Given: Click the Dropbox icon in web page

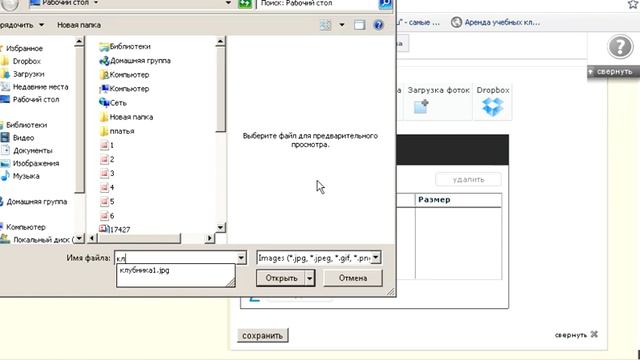Looking at the screenshot, I should point(493,107).
